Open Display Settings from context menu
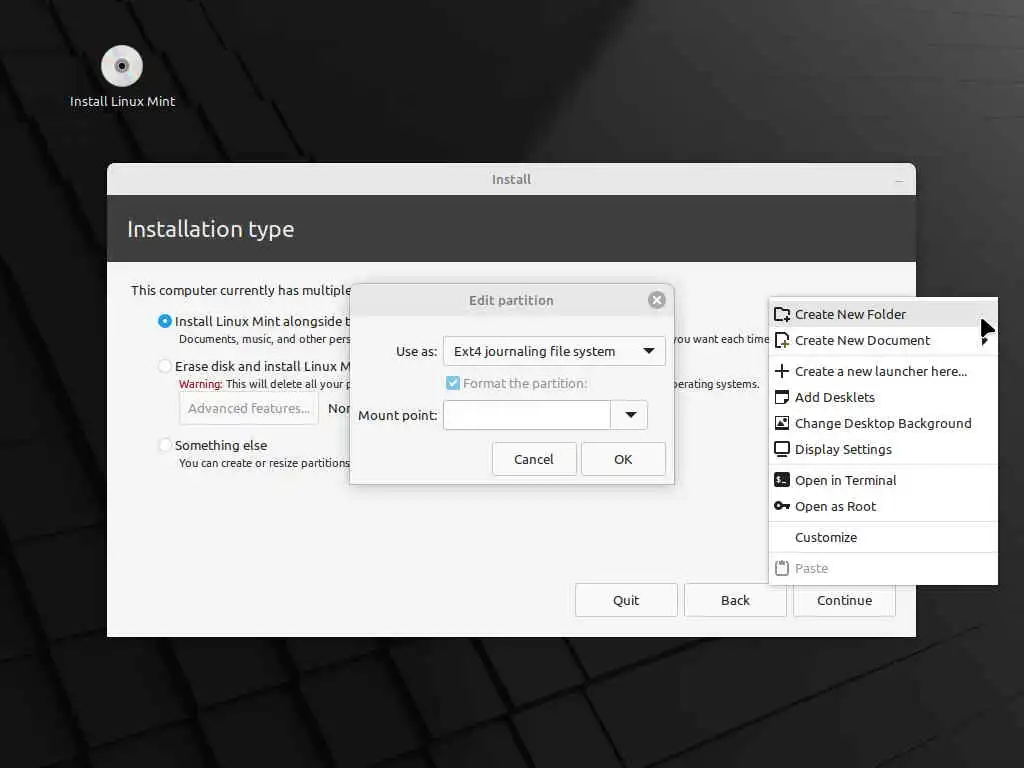This screenshot has height=768, width=1024. 883,450
